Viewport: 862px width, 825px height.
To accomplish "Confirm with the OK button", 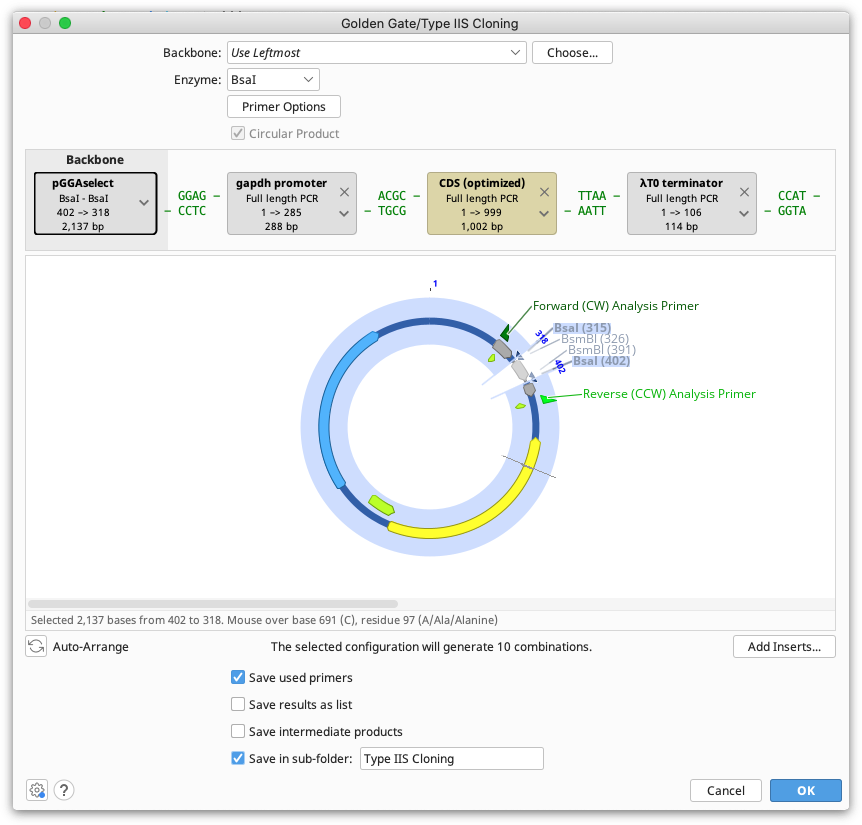I will click(x=806, y=790).
